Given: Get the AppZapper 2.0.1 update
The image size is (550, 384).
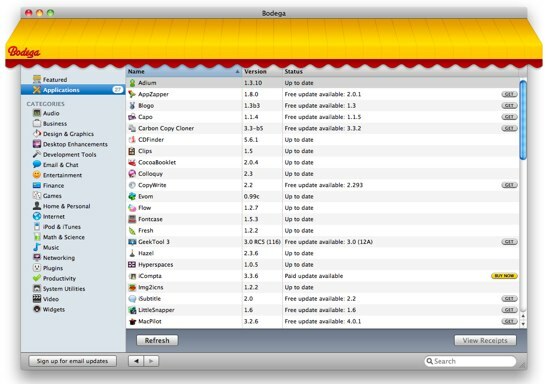Looking at the screenshot, I should tap(509, 94).
